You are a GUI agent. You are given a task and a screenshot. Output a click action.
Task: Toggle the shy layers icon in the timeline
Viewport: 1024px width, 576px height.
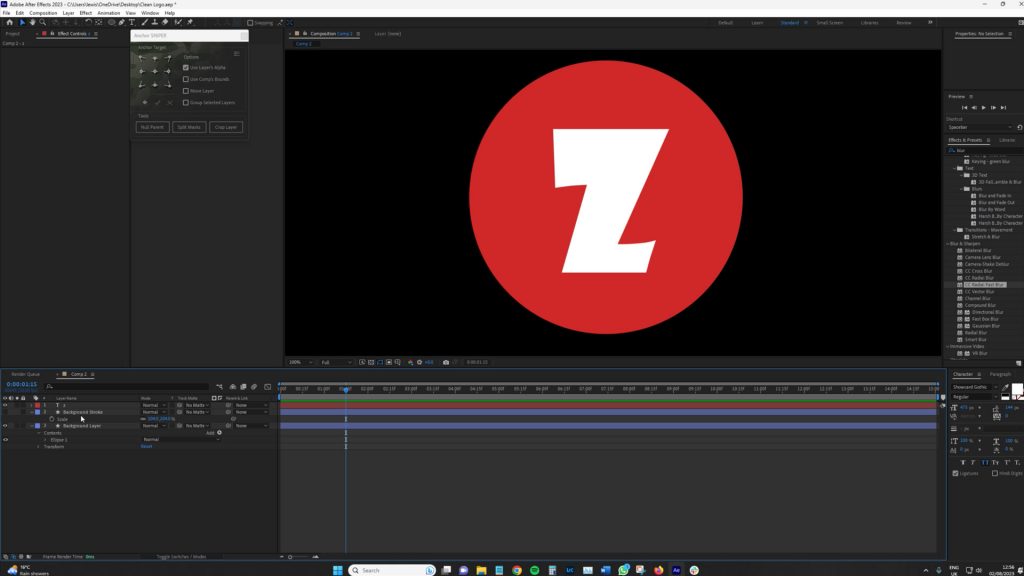(x=232, y=387)
